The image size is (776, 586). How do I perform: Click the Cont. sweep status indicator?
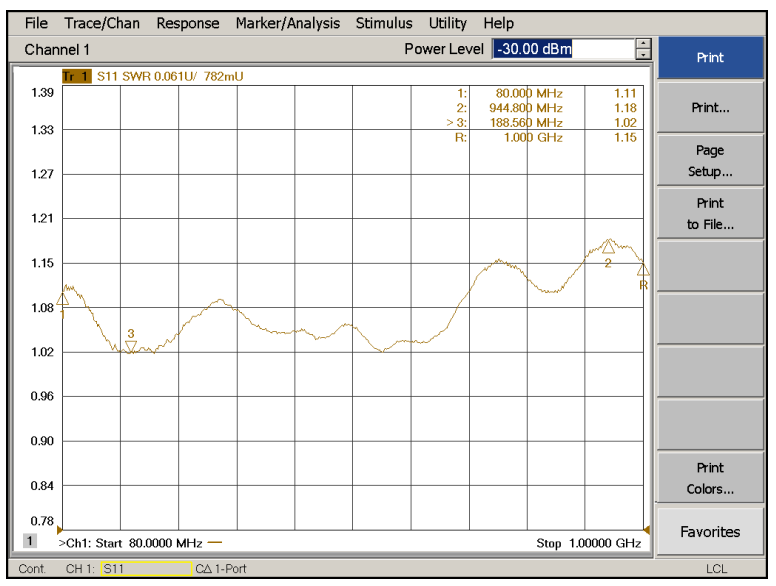click(x=32, y=569)
